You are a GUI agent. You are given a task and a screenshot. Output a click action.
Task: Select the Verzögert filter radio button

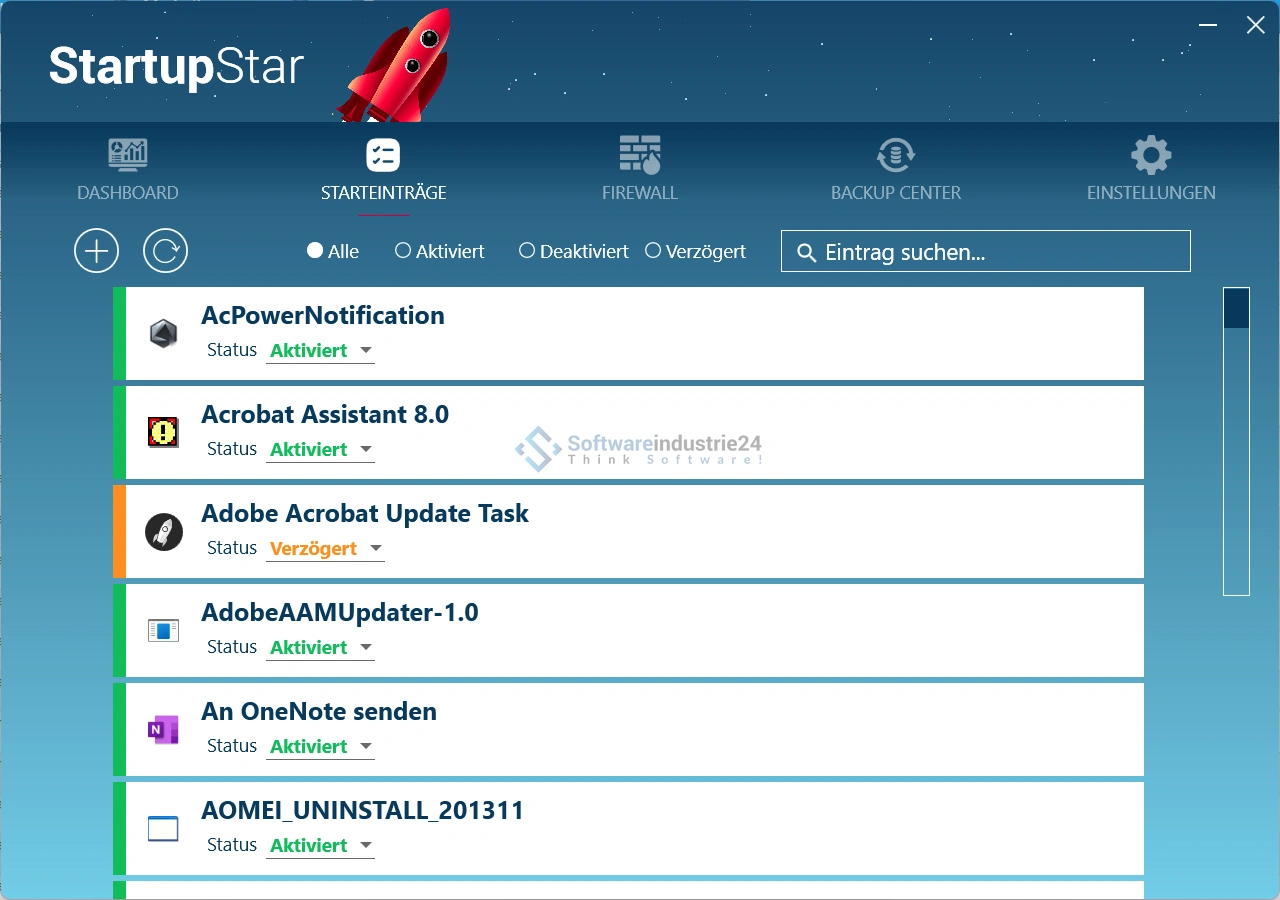pyautogui.click(x=653, y=251)
